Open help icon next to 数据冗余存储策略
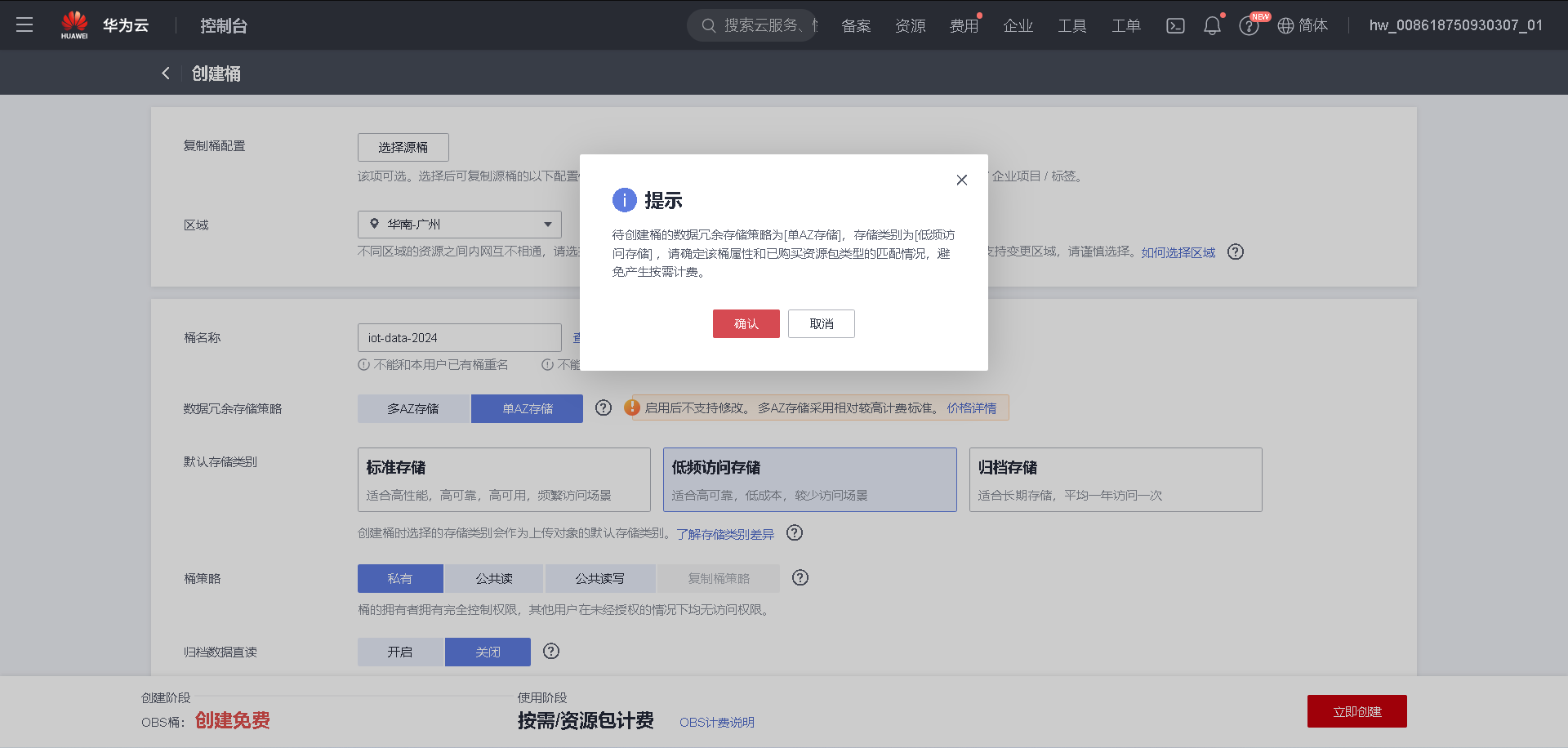 coord(604,407)
